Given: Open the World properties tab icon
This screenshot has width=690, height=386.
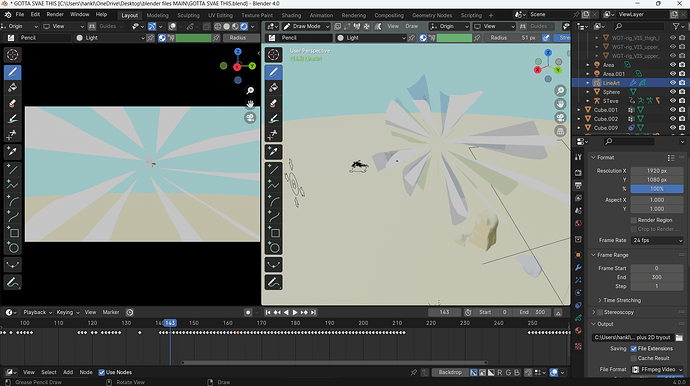Looking at the screenshot, I should coord(578,223).
